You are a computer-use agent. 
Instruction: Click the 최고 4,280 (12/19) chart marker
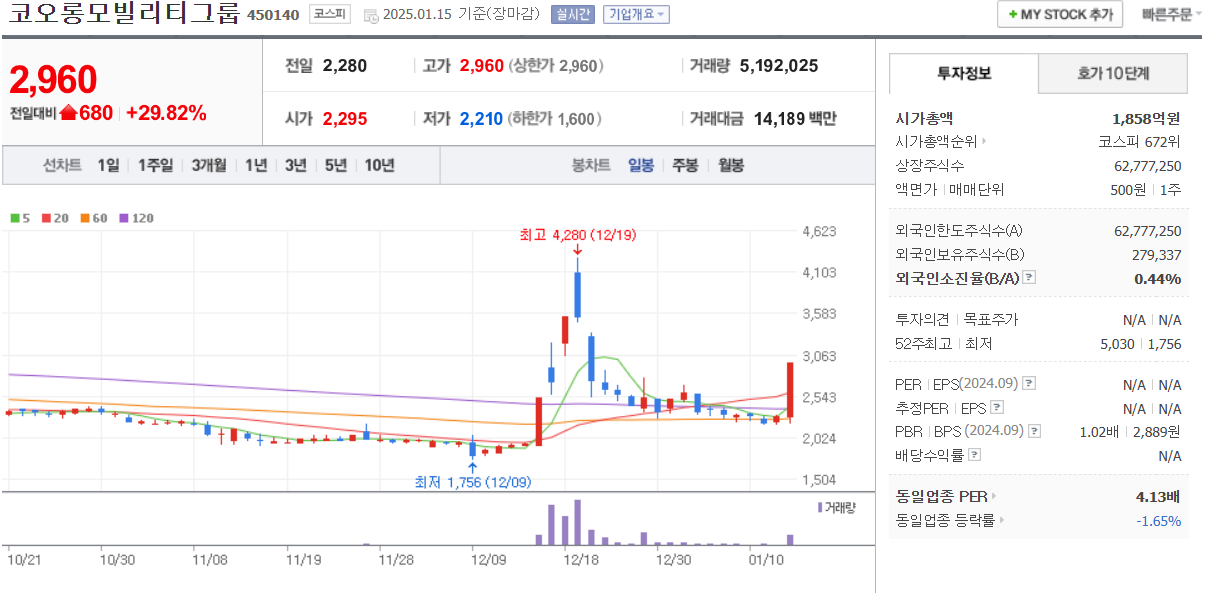click(577, 236)
